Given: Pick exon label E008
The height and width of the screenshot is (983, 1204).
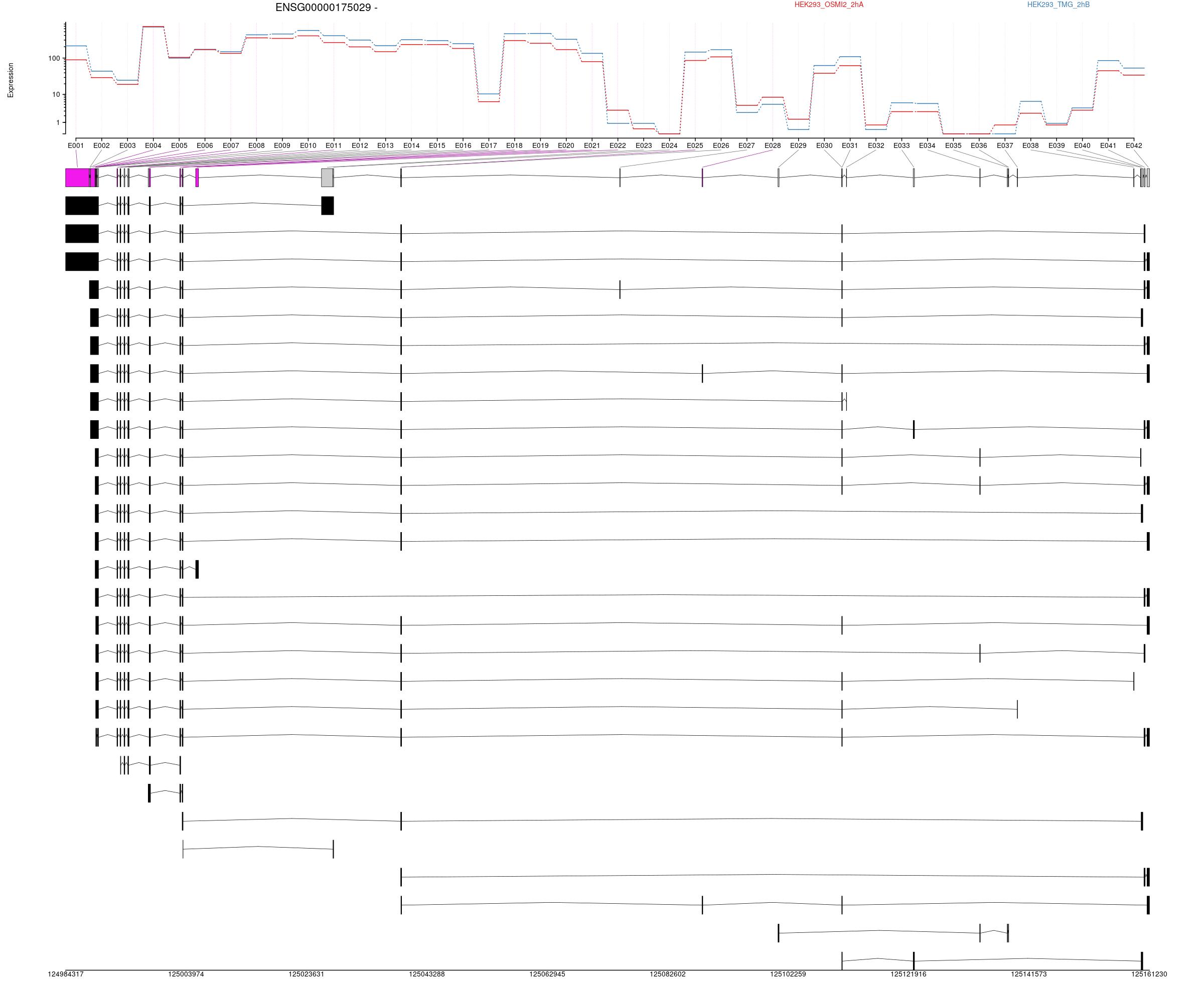Looking at the screenshot, I should tap(256, 145).
